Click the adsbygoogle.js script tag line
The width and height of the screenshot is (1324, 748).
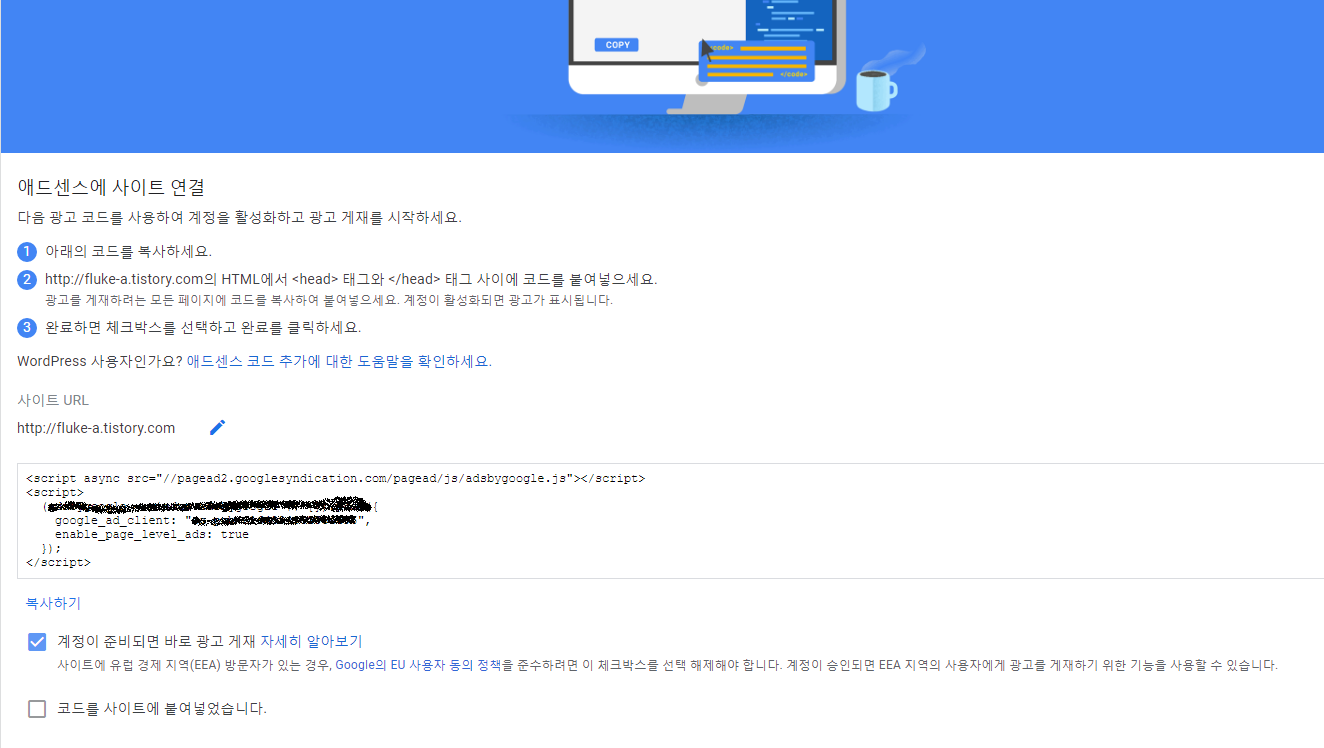pos(335,479)
